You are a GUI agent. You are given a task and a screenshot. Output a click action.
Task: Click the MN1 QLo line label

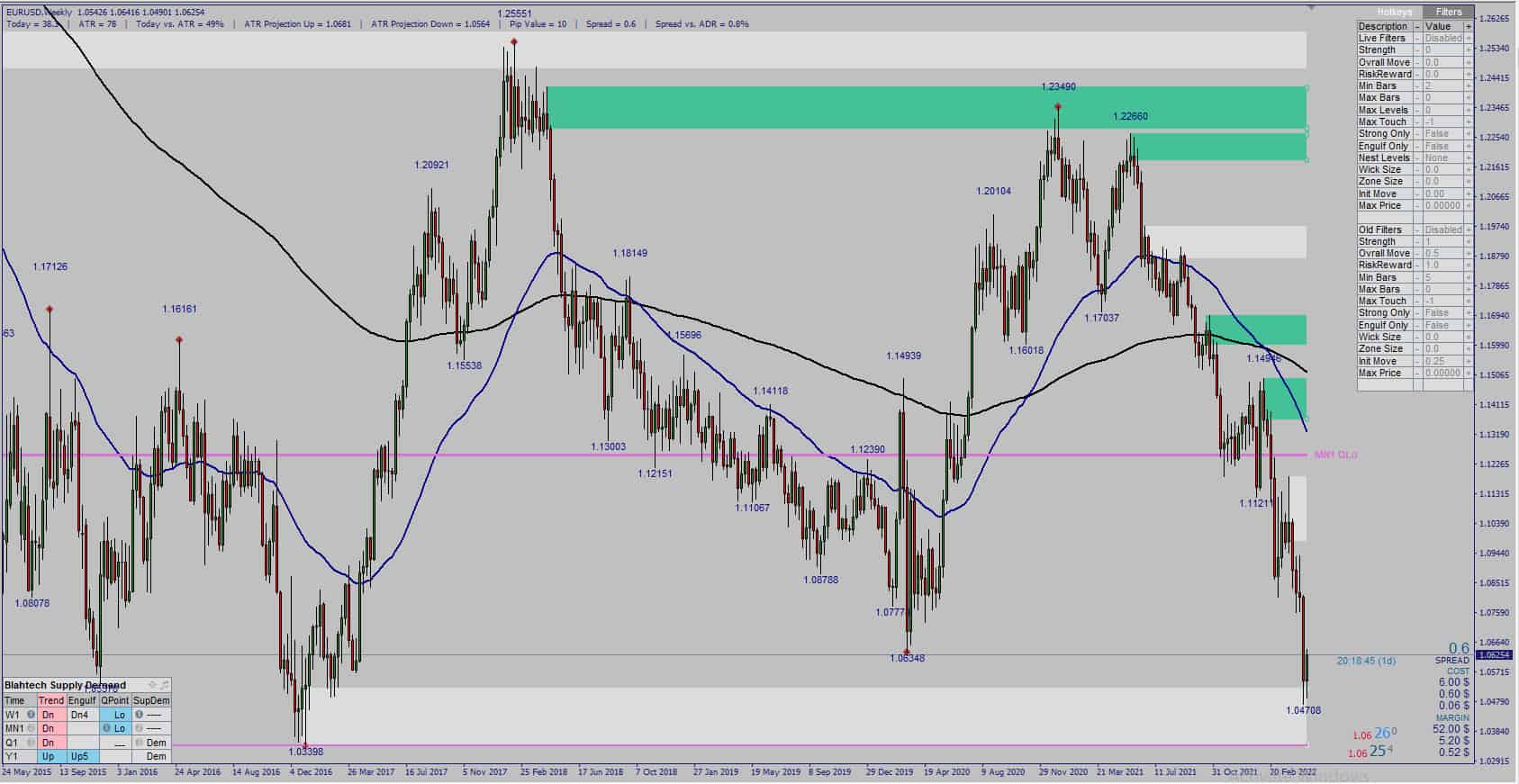(1335, 455)
